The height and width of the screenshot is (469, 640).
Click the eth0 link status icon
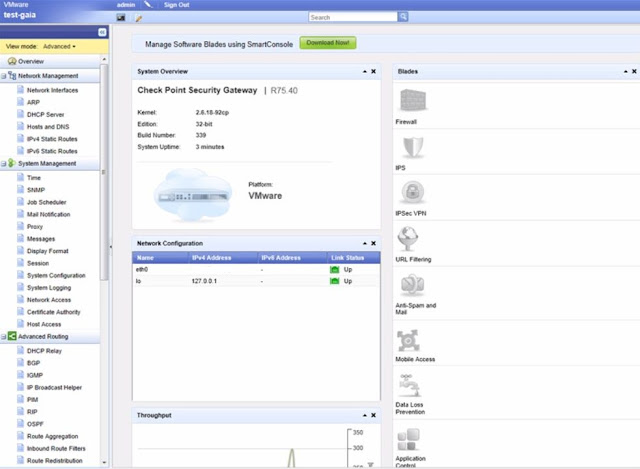pos(334,269)
